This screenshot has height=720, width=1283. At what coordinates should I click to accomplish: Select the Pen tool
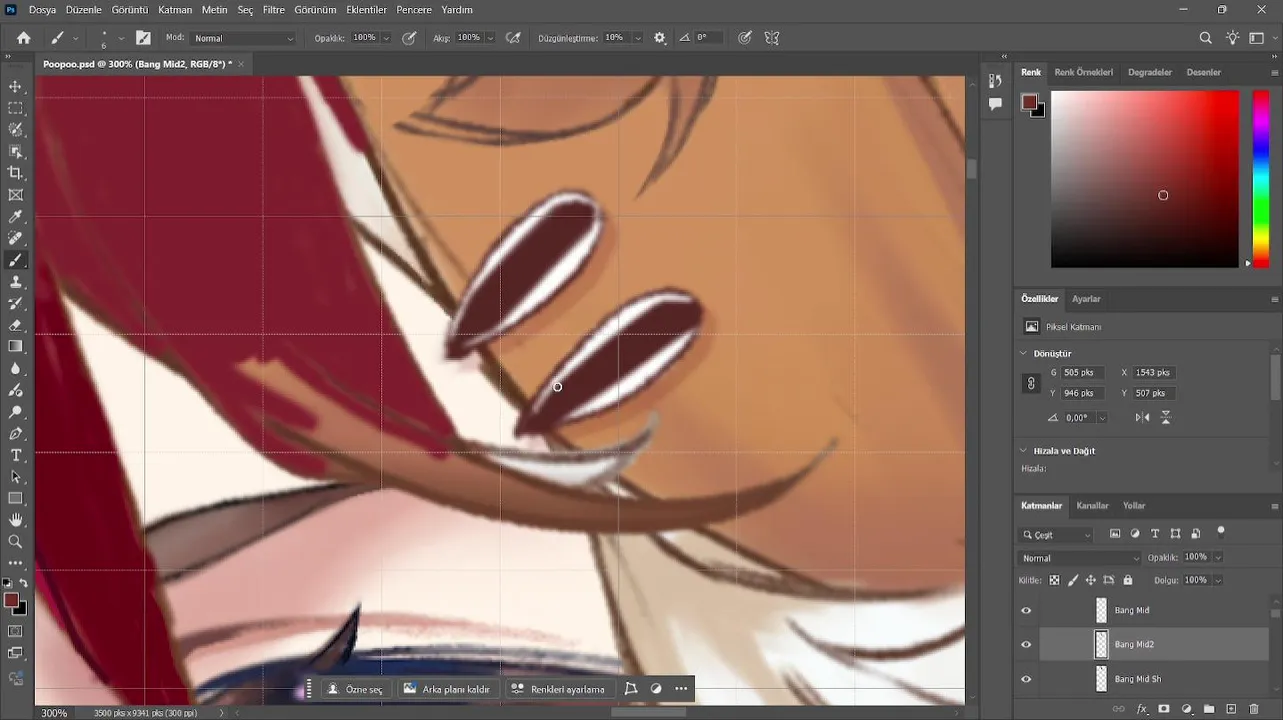click(x=15, y=433)
